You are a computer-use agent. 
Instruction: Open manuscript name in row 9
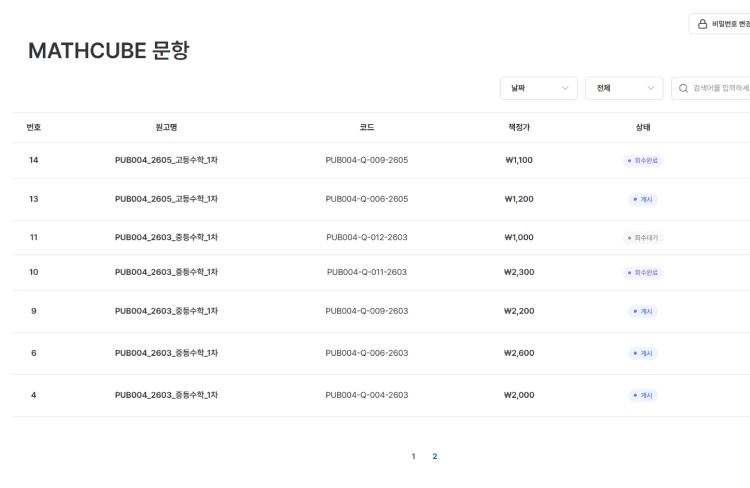(x=166, y=311)
